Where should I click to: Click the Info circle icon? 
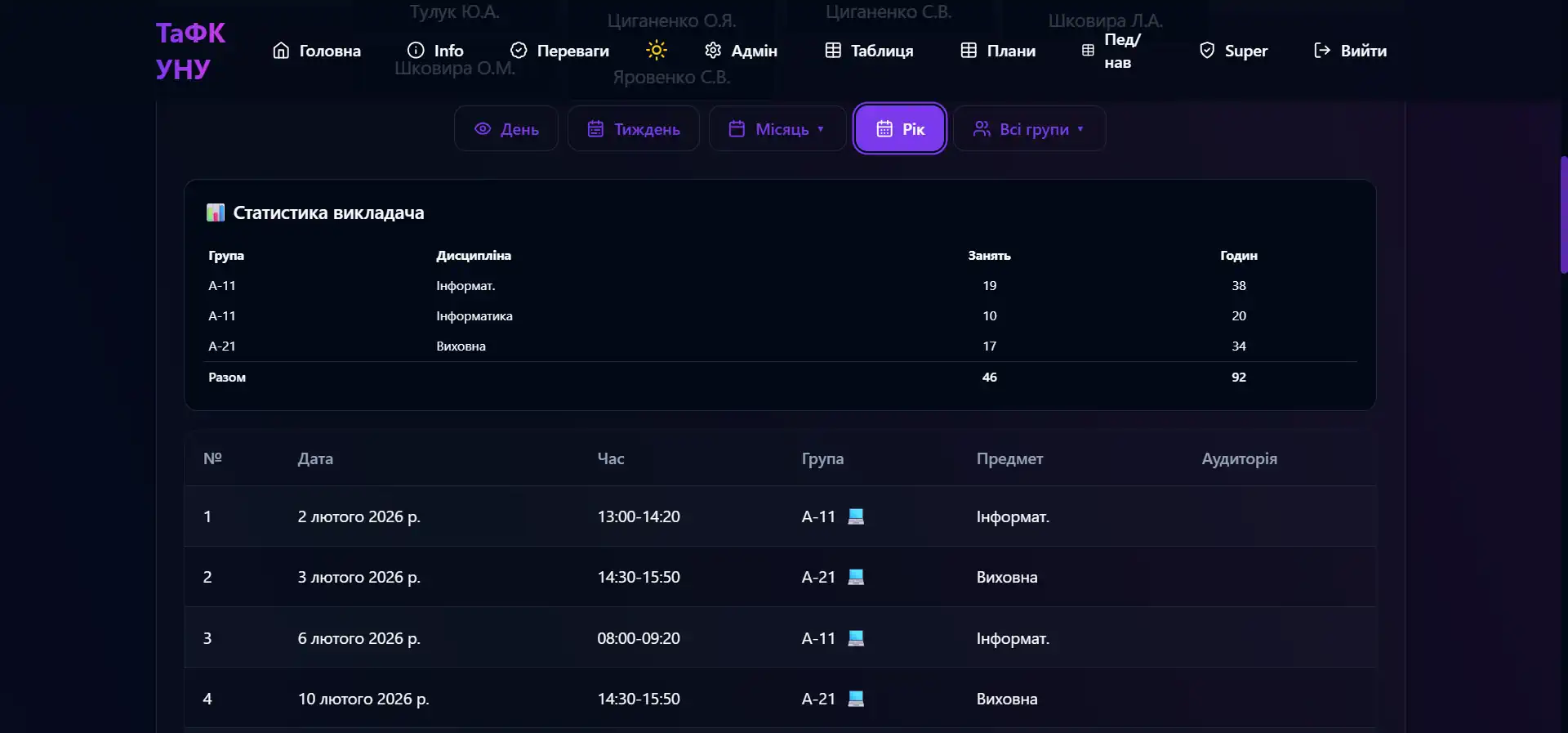(x=416, y=51)
